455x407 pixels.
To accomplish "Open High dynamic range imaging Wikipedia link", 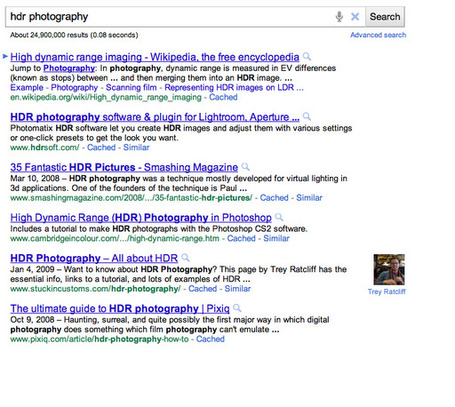I will 155,57.
